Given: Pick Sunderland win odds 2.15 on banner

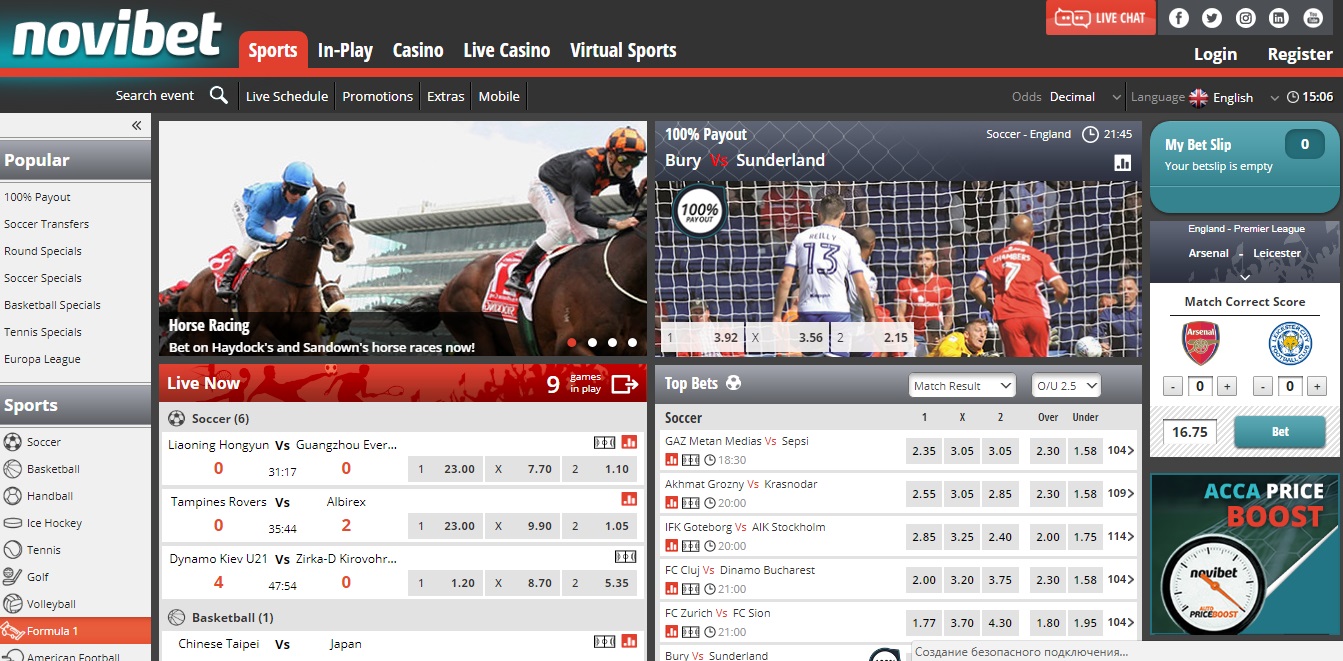Looking at the screenshot, I should (873, 338).
